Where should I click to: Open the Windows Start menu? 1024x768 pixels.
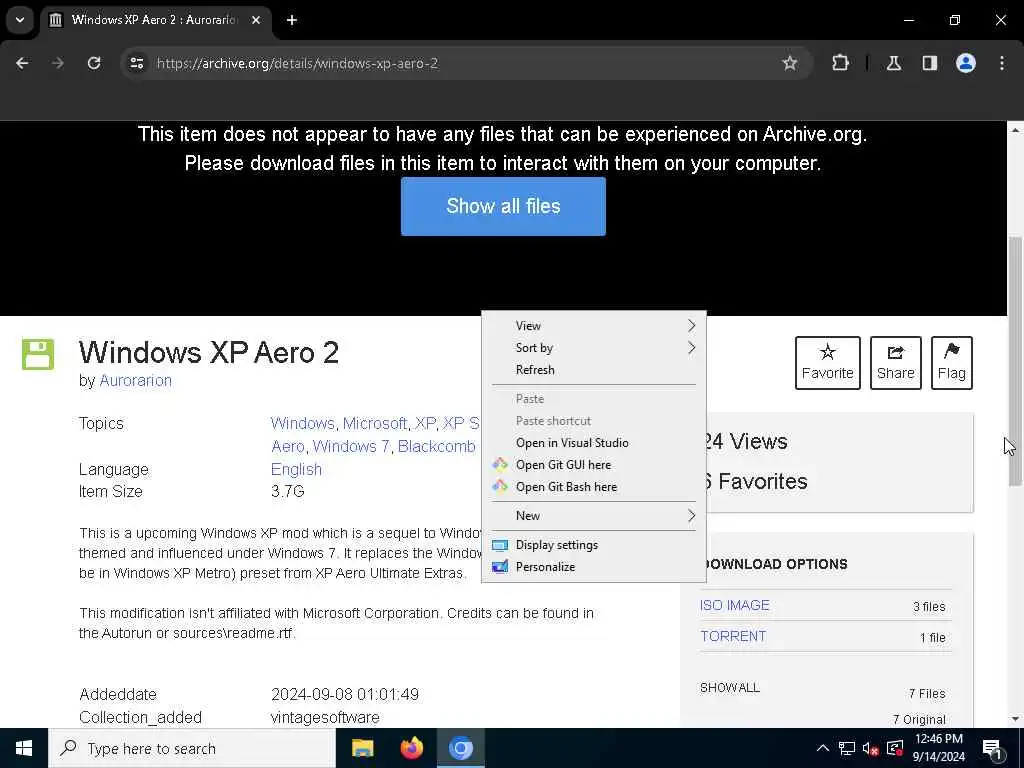click(x=24, y=748)
